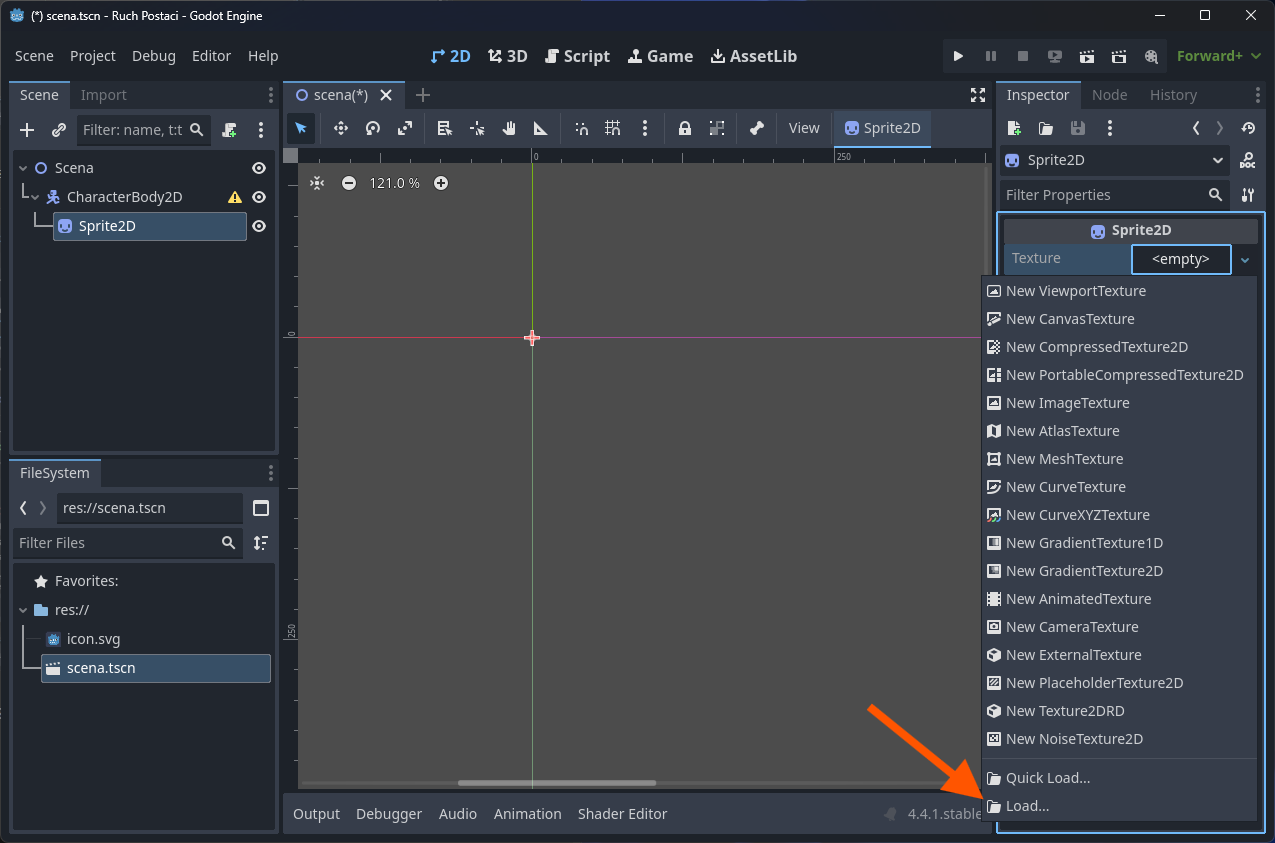Image resolution: width=1275 pixels, height=843 pixels.
Task: Open the Script workspace
Action: [x=577, y=56]
